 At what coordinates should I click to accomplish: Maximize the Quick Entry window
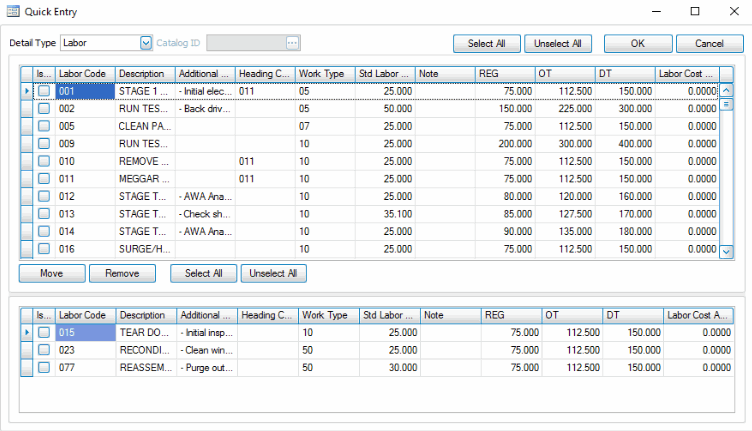click(695, 11)
